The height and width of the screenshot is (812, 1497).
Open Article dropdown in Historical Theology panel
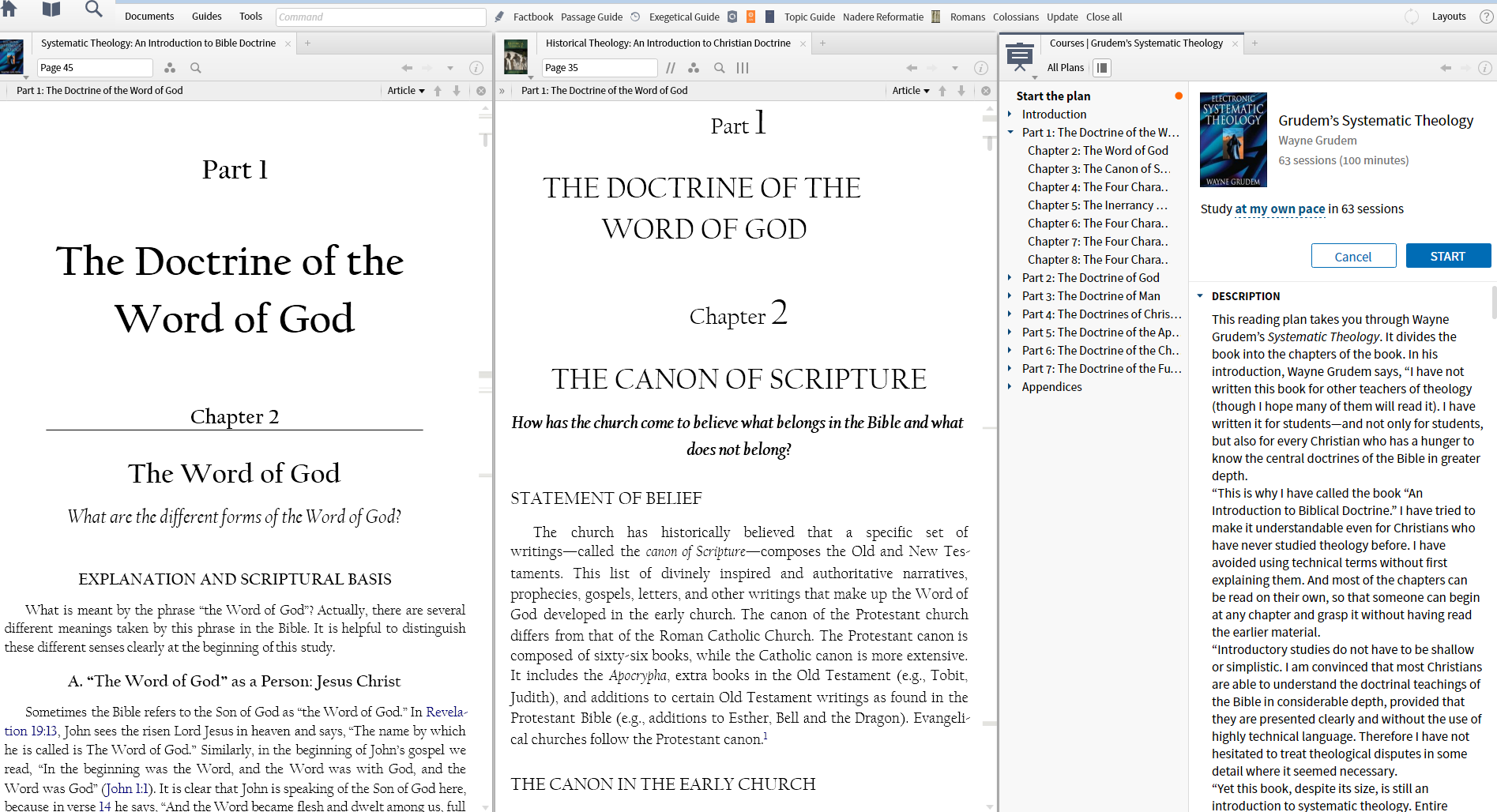coord(911,91)
